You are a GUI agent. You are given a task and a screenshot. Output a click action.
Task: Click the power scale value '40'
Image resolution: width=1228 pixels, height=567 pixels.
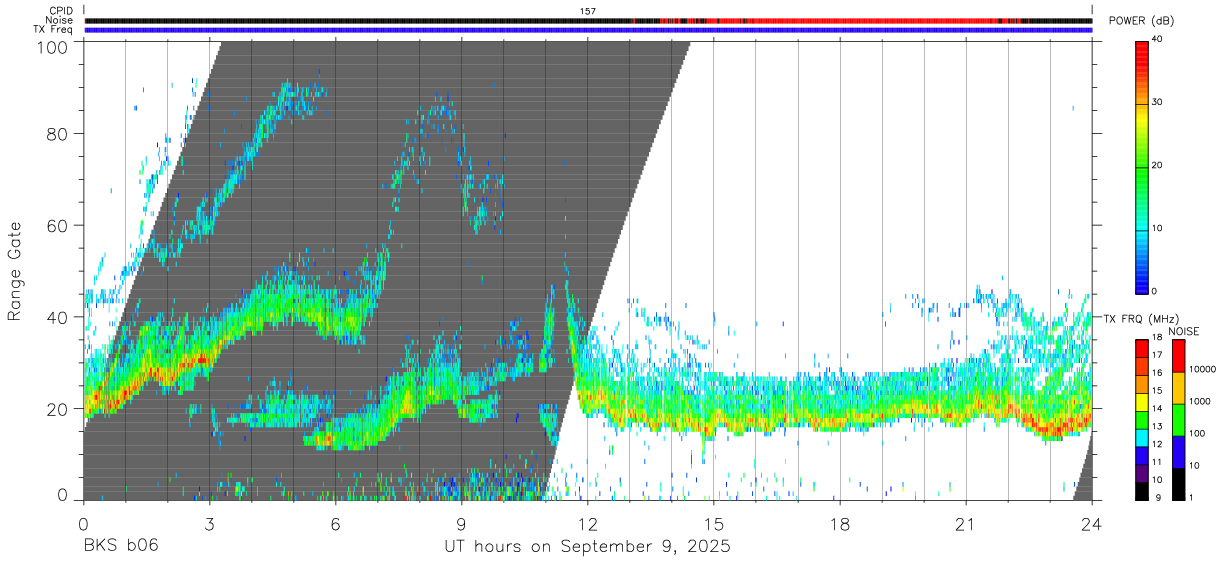[x=1159, y=40]
